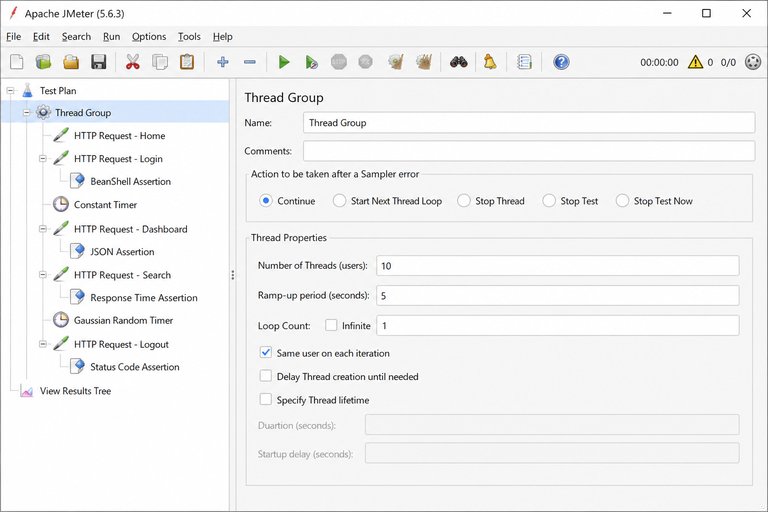Open the Run menu
768x512 pixels.
coord(112,37)
